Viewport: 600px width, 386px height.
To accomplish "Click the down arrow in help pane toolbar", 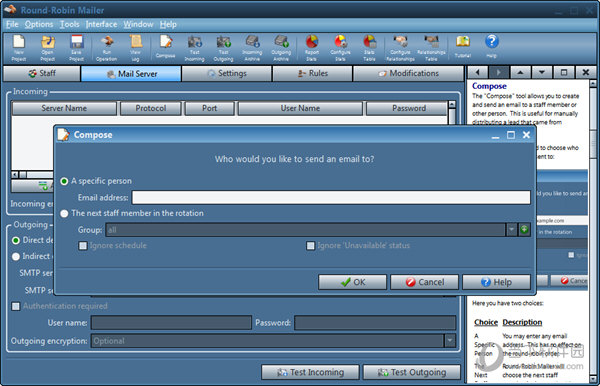I will tap(541, 72).
